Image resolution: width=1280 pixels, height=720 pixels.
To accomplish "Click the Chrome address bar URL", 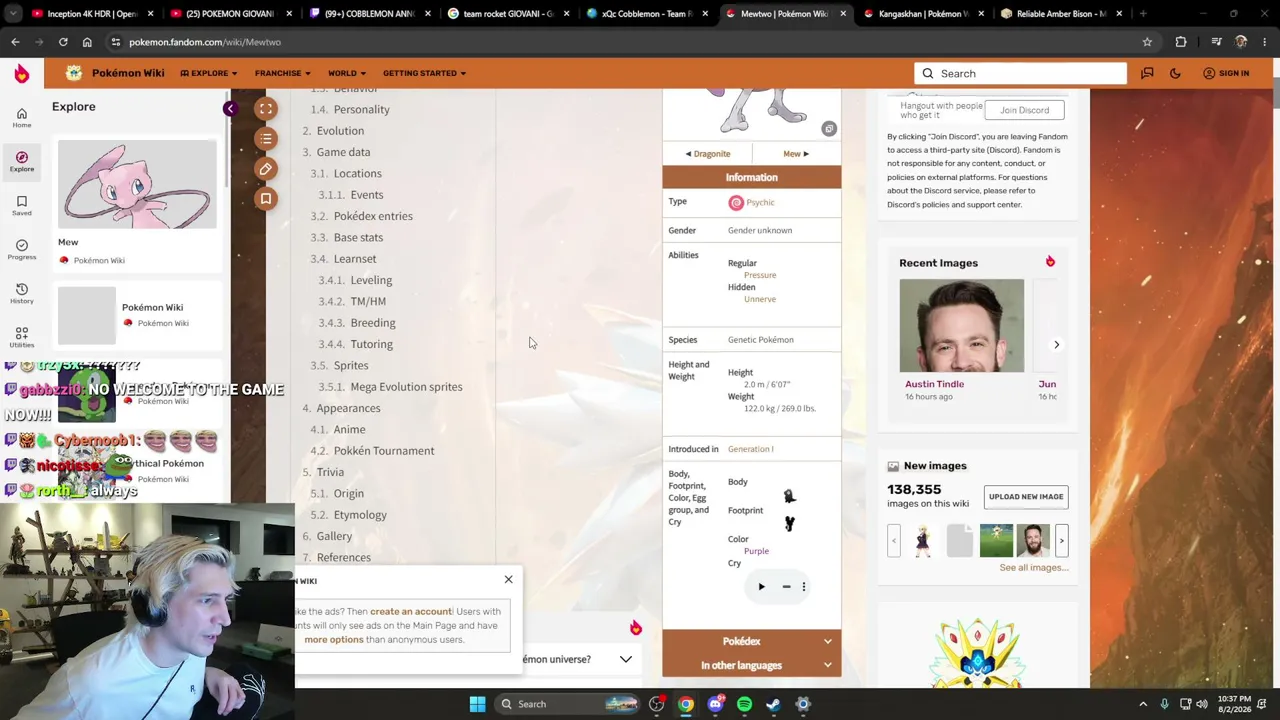I will point(205,42).
